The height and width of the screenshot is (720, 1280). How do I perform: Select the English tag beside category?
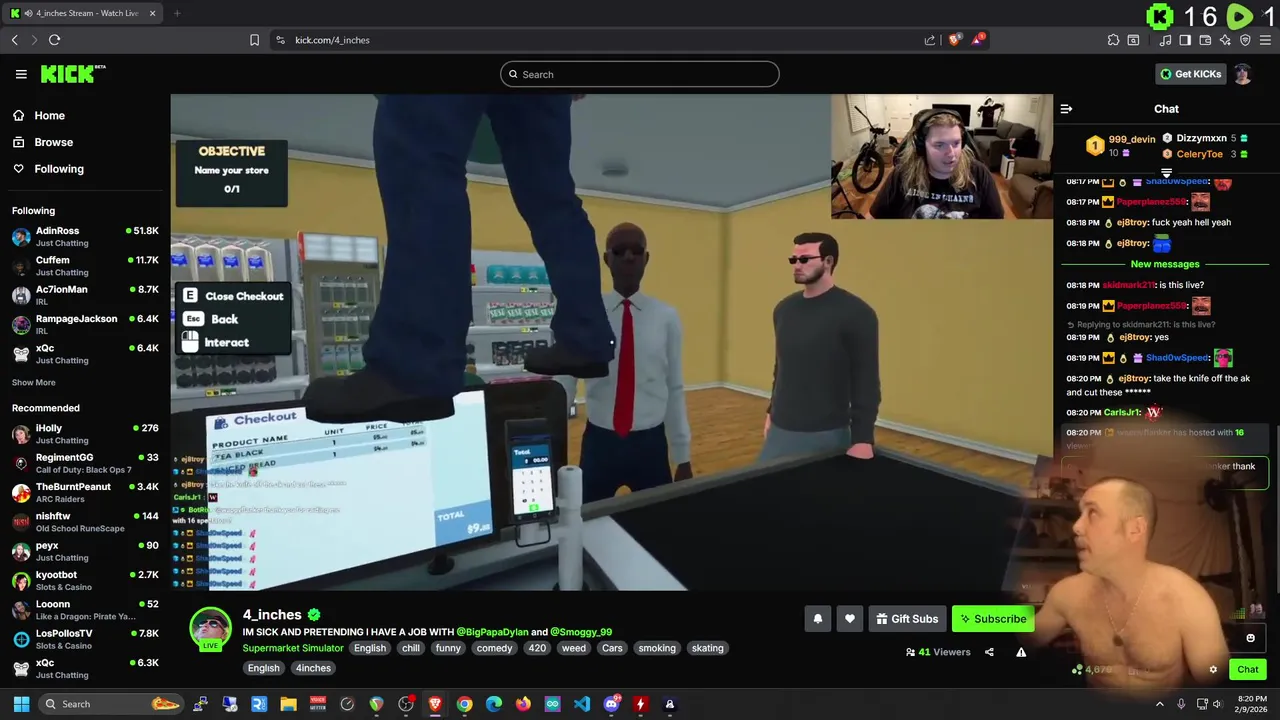(370, 648)
